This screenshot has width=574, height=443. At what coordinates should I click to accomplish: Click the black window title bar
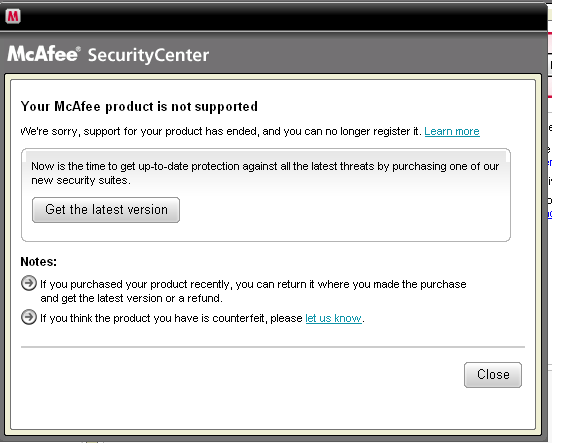[x=274, y=16]
